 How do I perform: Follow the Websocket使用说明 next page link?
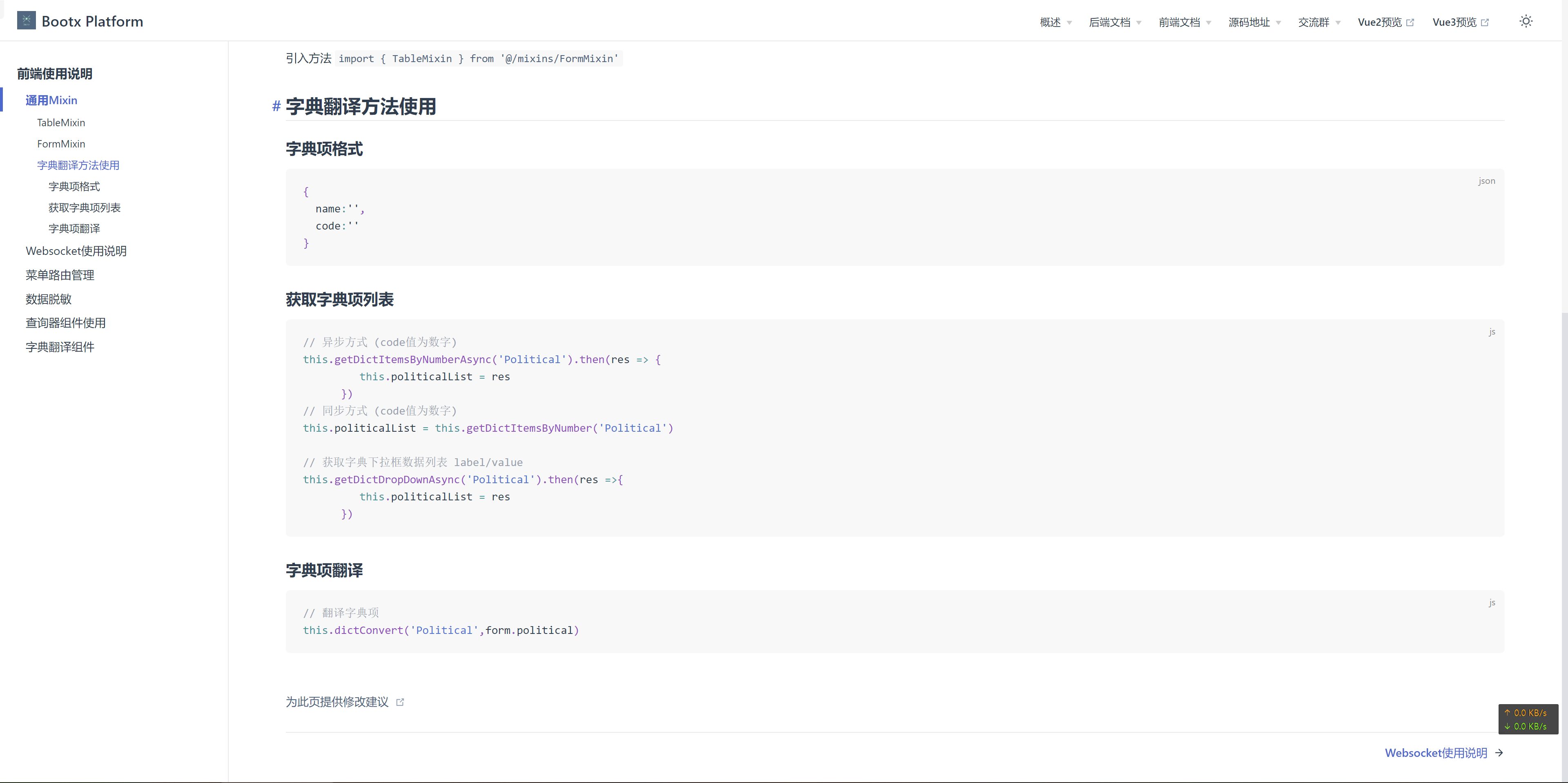pyautogui.click(x=1435, y=753)
